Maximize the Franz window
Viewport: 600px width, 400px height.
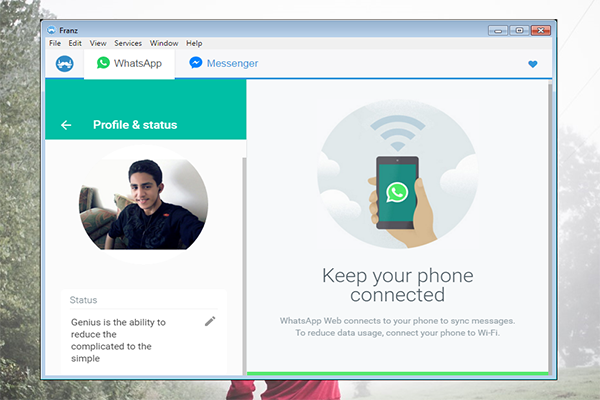tap(519, 30)
